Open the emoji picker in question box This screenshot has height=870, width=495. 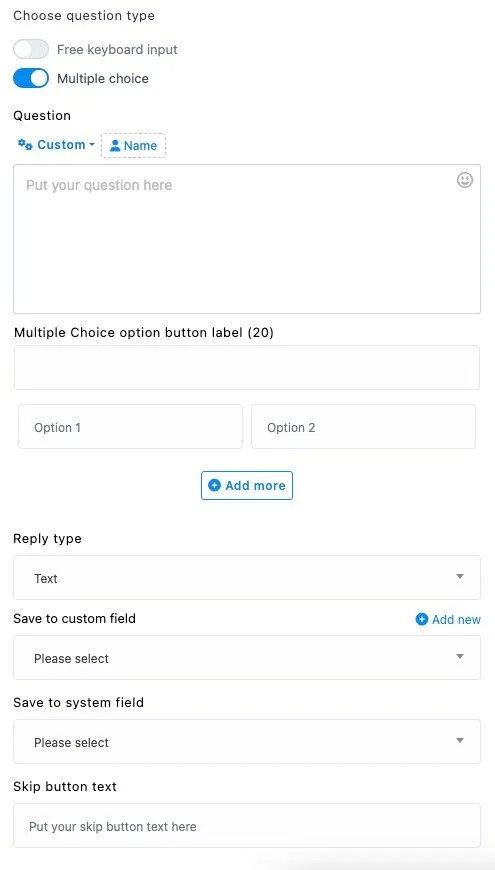pyautogui.click(x=464, y=180)
